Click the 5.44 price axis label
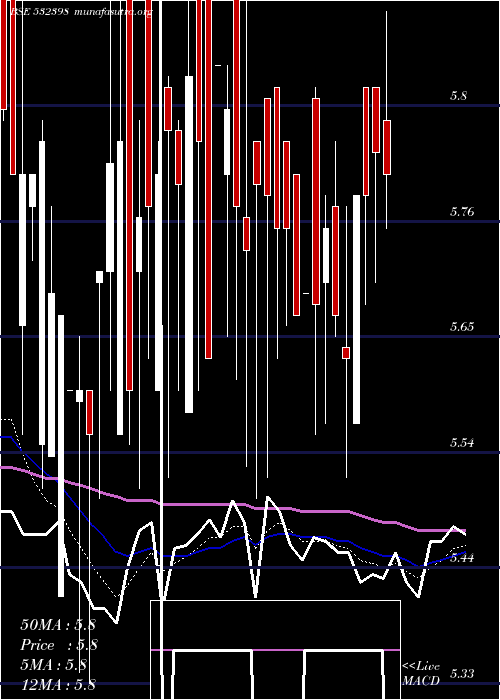 click(x=462, y=557)
